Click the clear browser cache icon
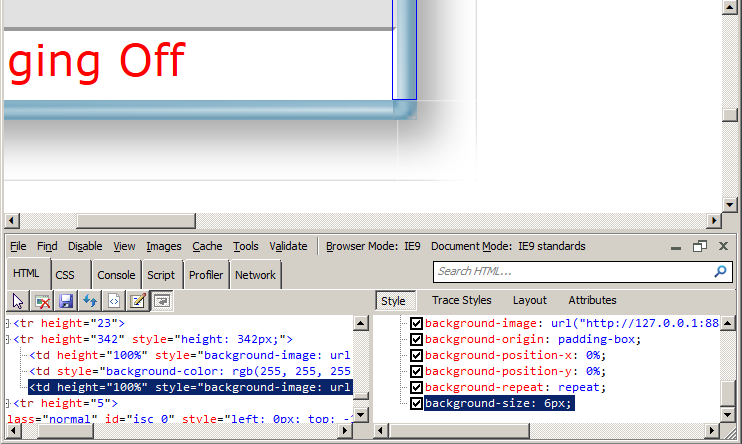 tap(42, 300)
